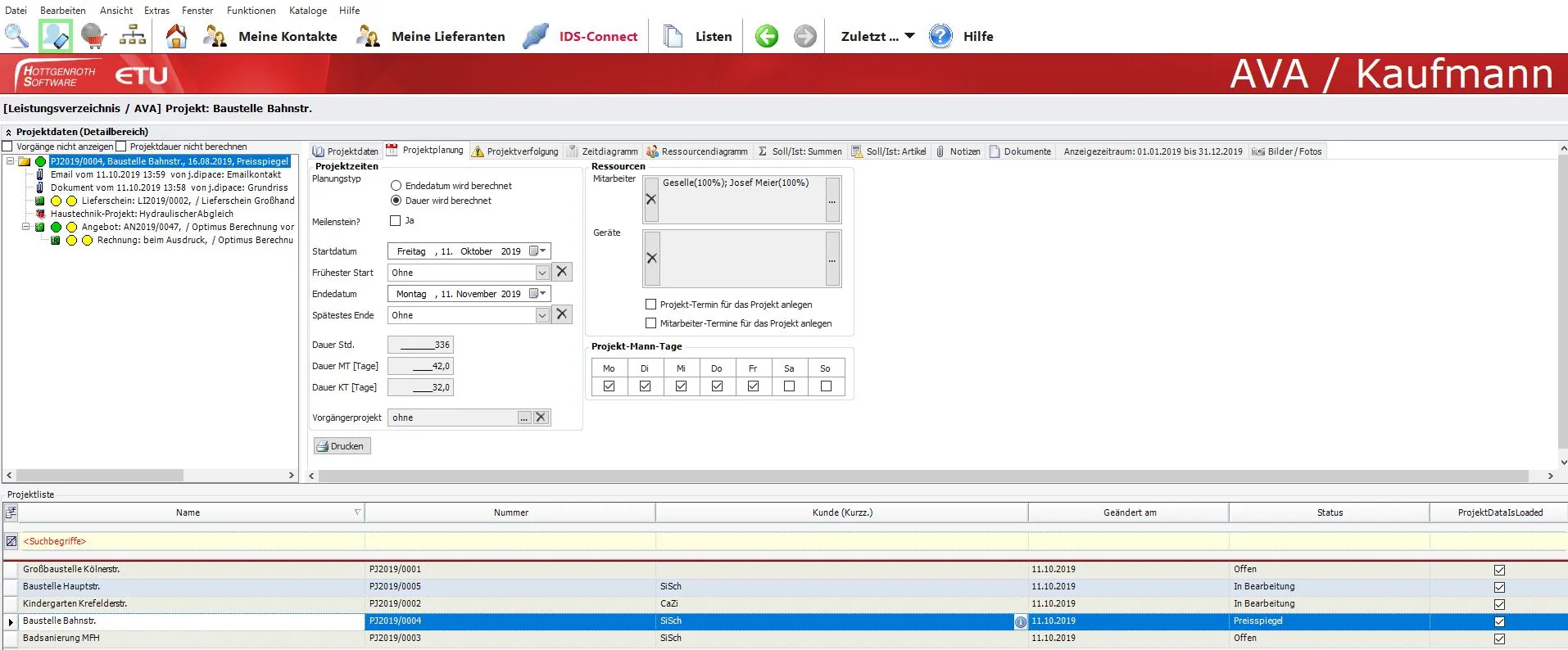
Task: Enable the Meilenstein 'Ja' checkbox
Action: click(396, 220)
